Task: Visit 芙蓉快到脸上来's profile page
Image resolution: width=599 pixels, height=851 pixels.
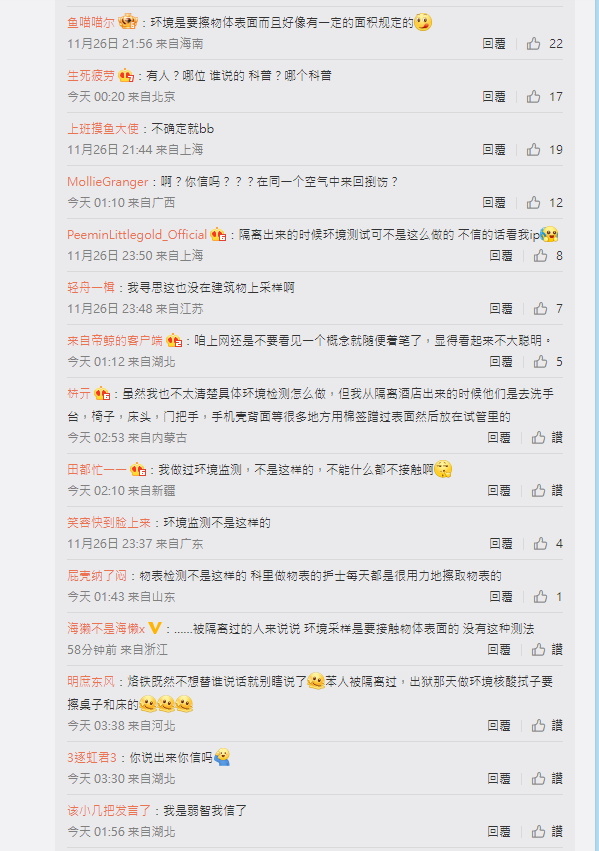Action: [x=109, y=523]
